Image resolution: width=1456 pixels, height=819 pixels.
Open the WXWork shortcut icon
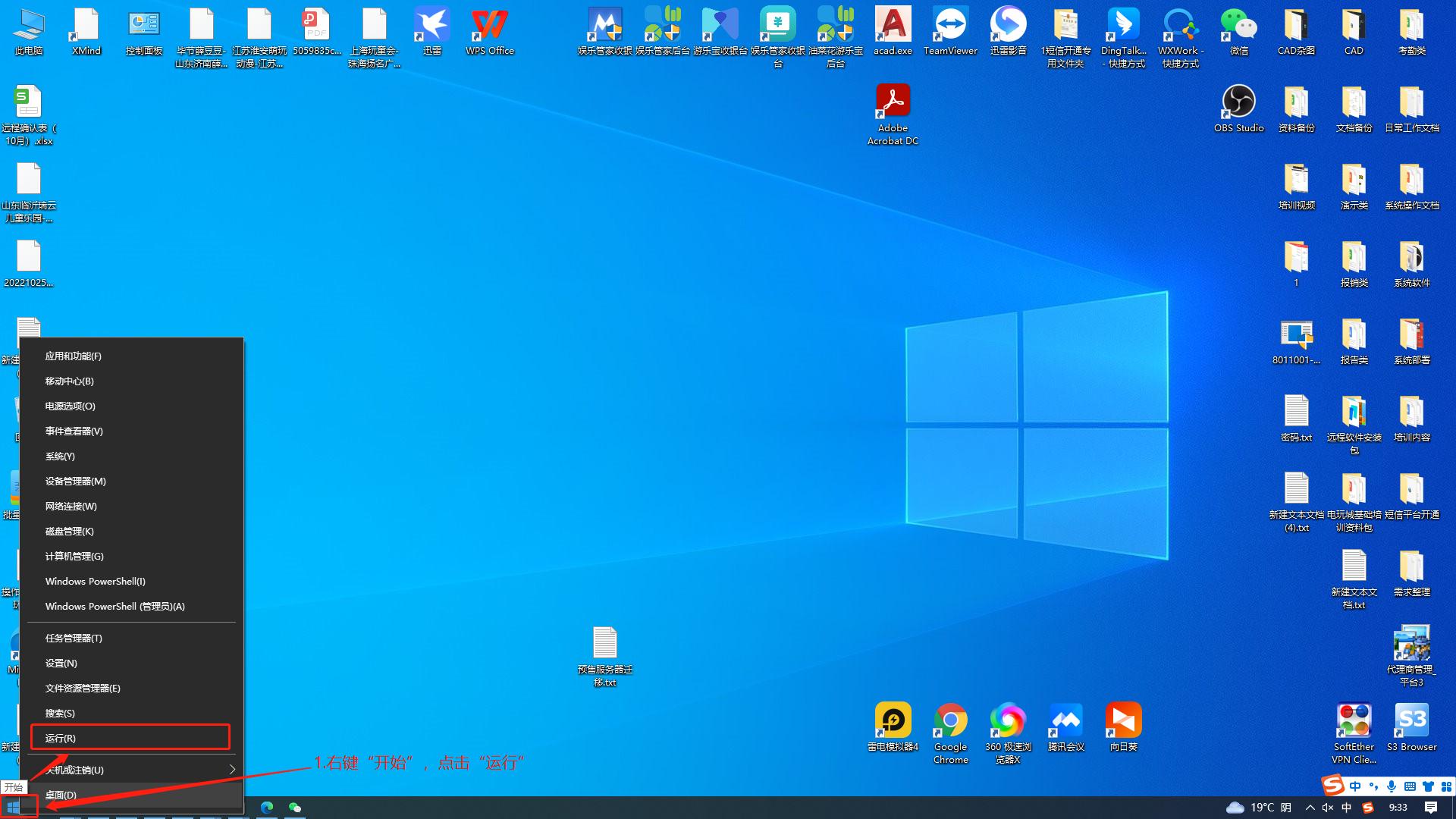point(1181,38)
